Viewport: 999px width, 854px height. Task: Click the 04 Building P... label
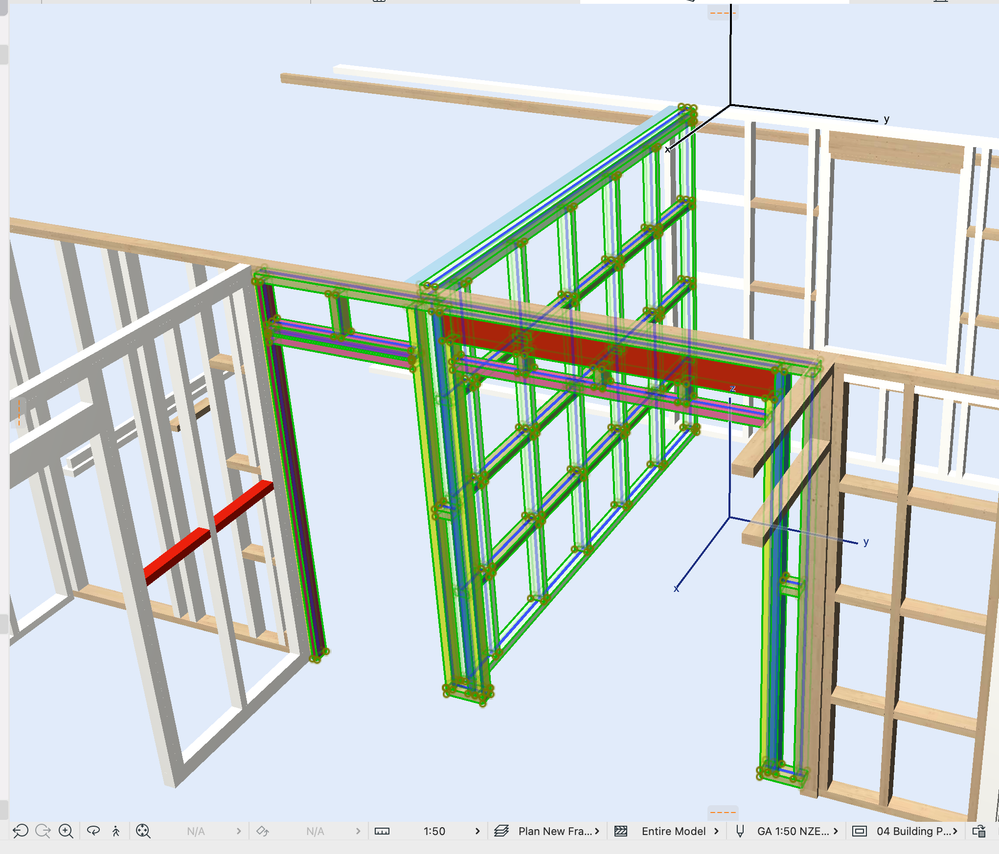(x=914, y=831)
